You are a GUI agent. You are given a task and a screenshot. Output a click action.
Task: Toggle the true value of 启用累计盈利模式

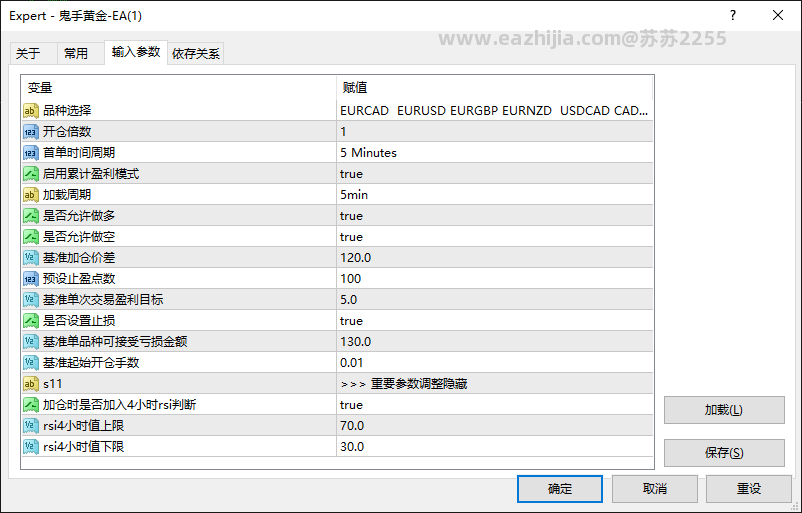495,174
